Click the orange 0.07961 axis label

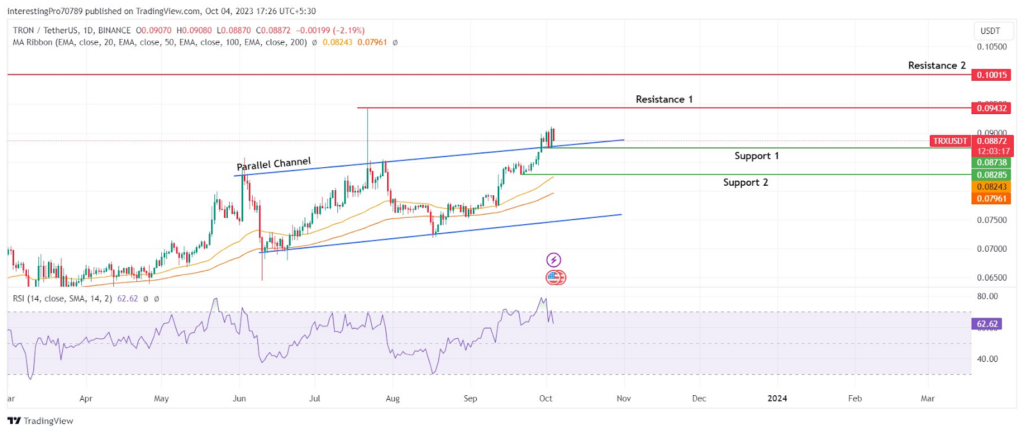point(991,199)
